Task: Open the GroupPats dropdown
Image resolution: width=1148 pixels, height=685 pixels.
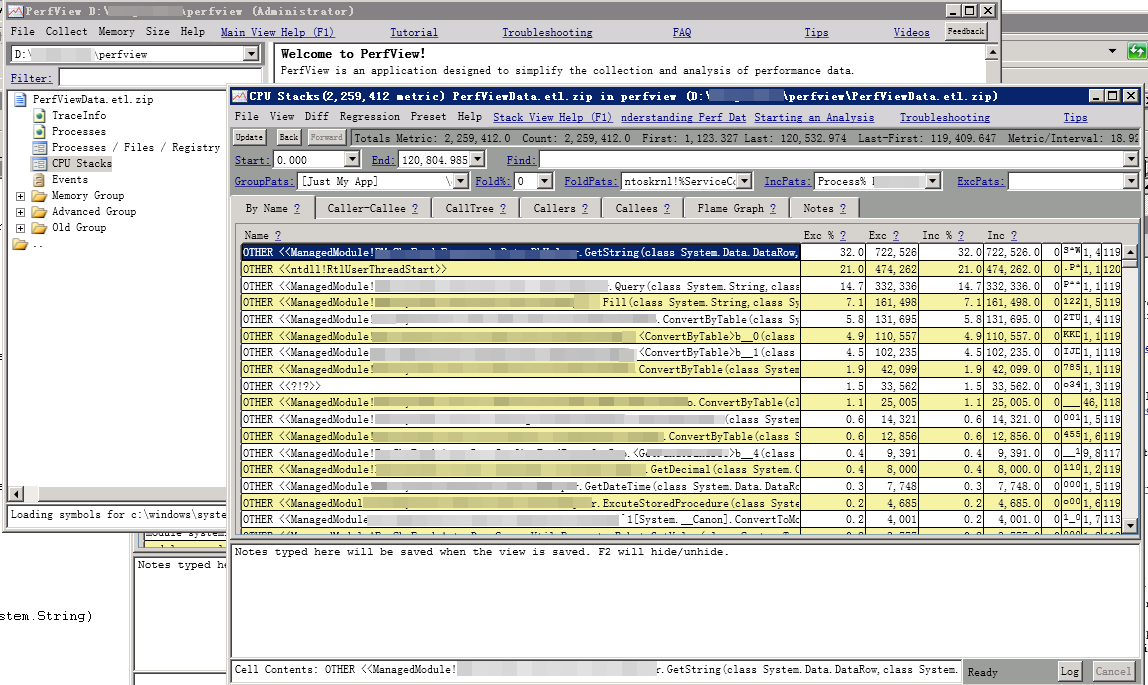Action: coord(461,181)
